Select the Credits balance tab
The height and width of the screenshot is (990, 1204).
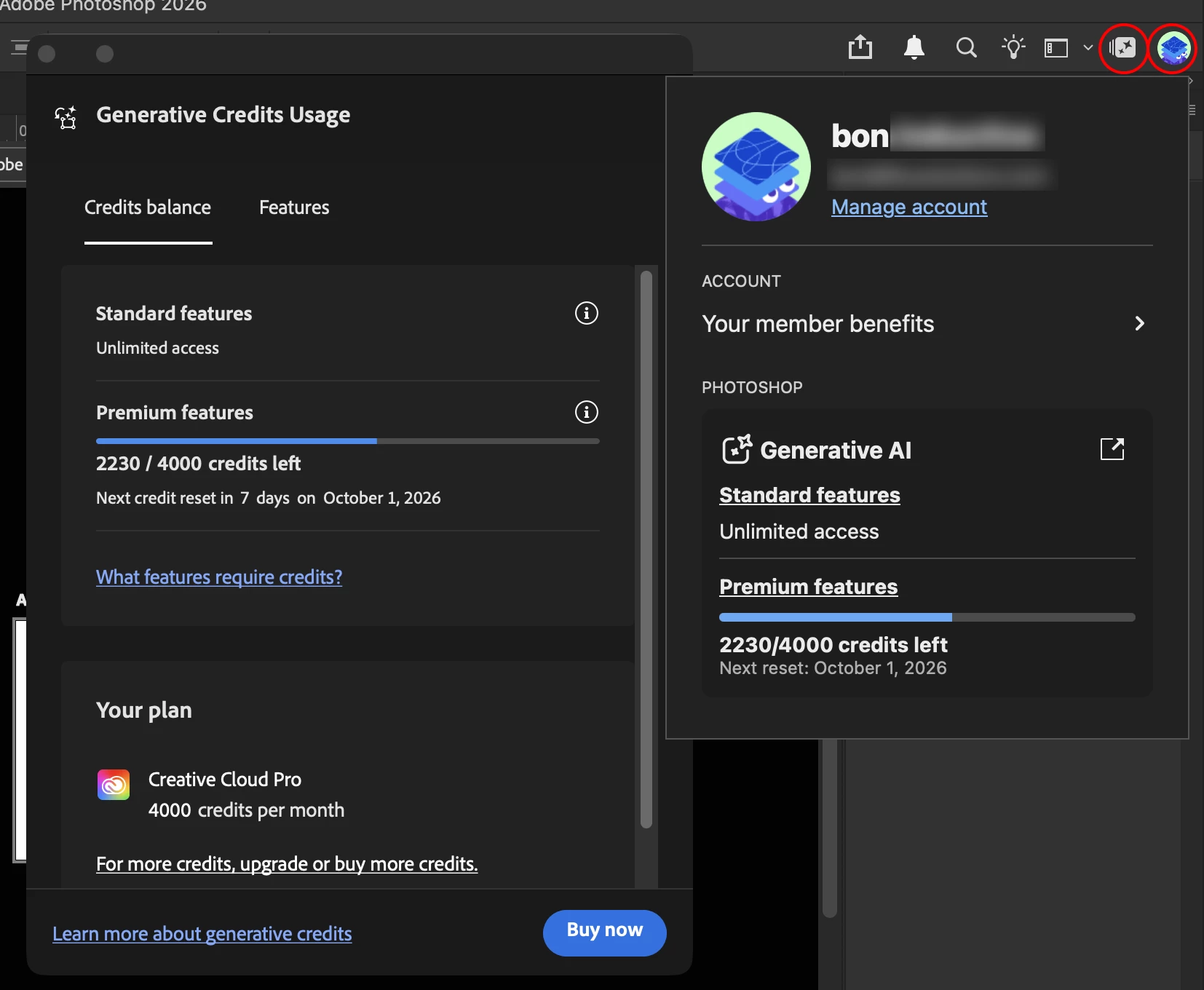[148, 207]
